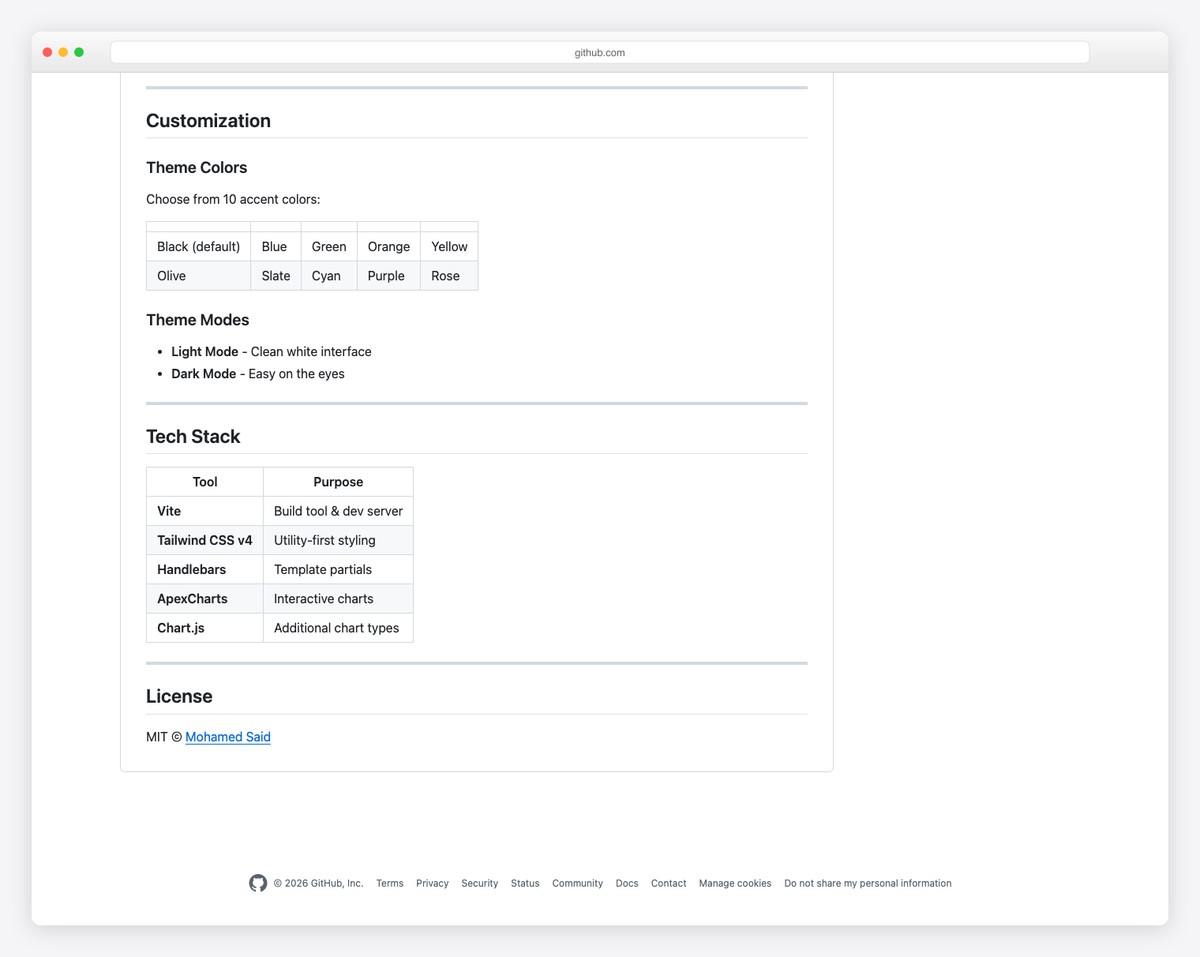Open the Terms link in the footer
The image size is (1200, 957).
point(389,883)
